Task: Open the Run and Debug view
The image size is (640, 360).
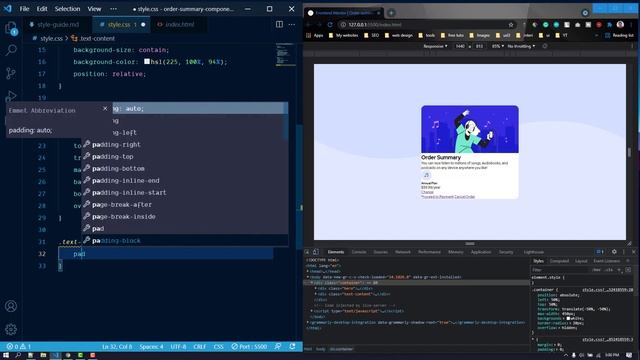Action: click(x=11, y=96)
